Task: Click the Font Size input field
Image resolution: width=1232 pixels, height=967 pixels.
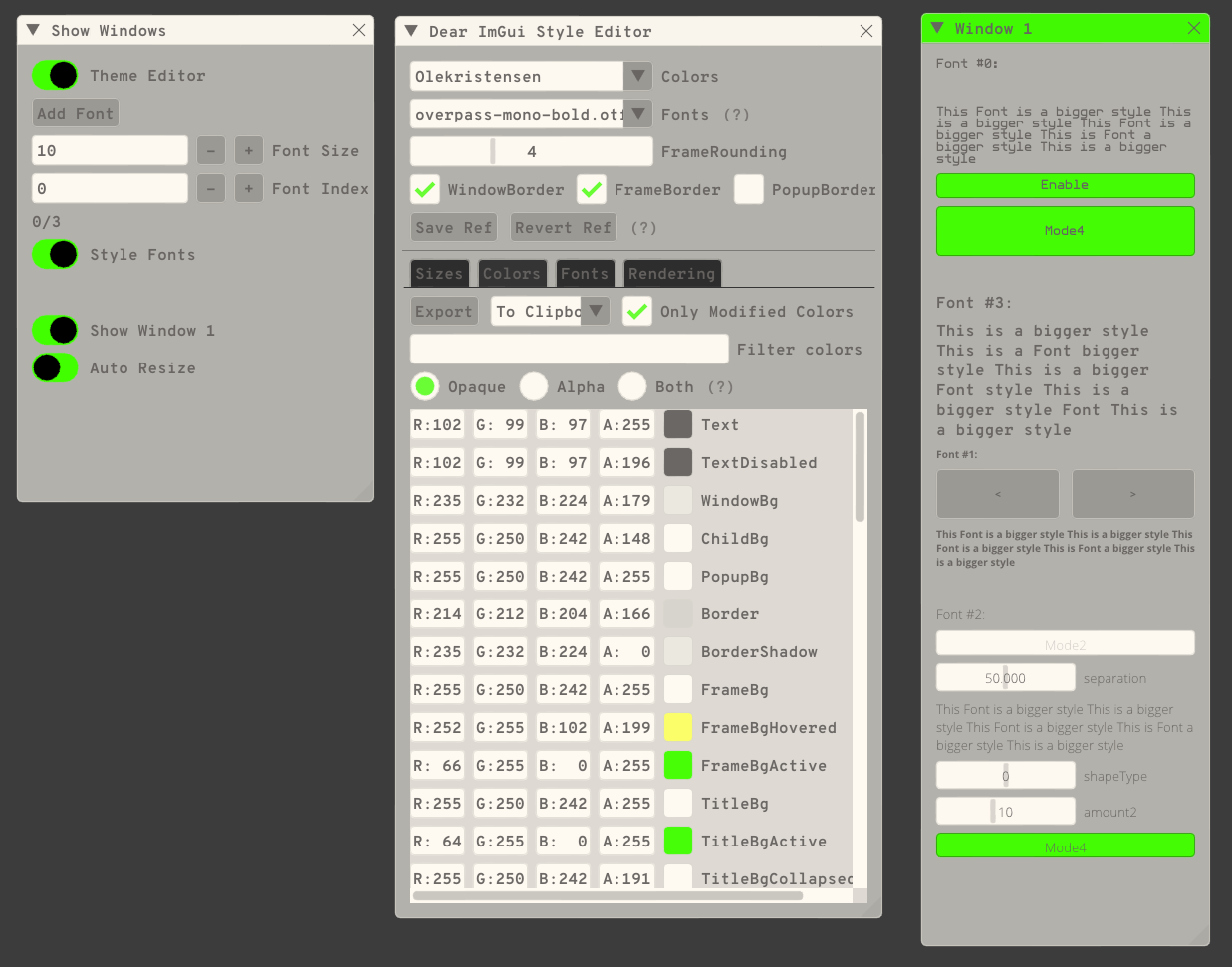Action: pyautogui.click(x=110, y=150)
